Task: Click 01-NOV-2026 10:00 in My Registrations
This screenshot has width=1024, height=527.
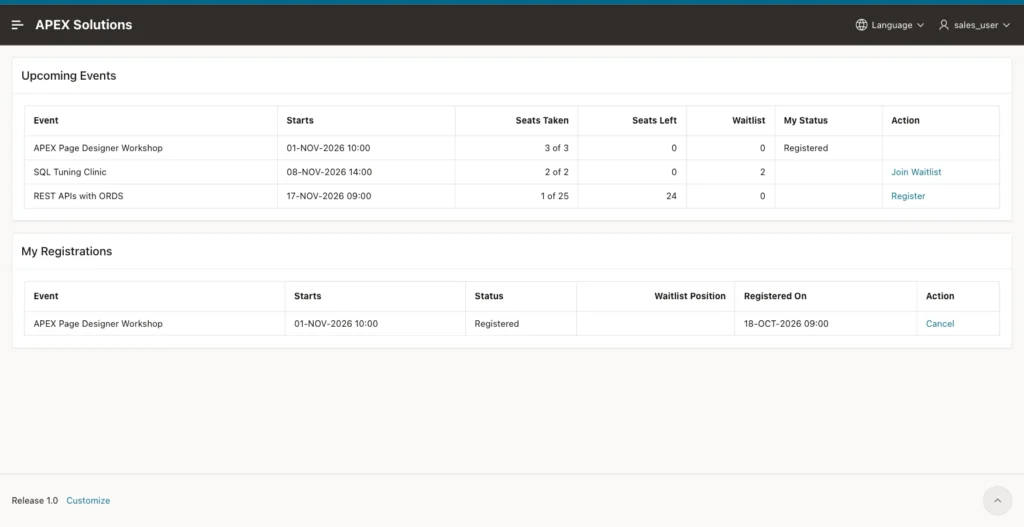Action: coord(336,324)
